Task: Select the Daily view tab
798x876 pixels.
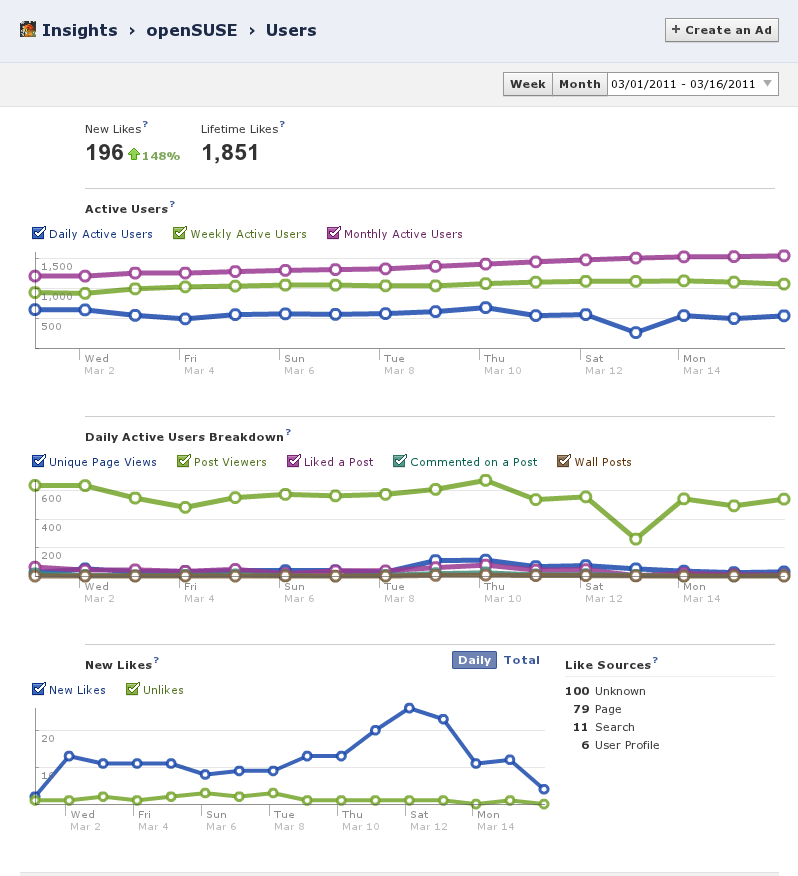Action: [x=474, y=660]
